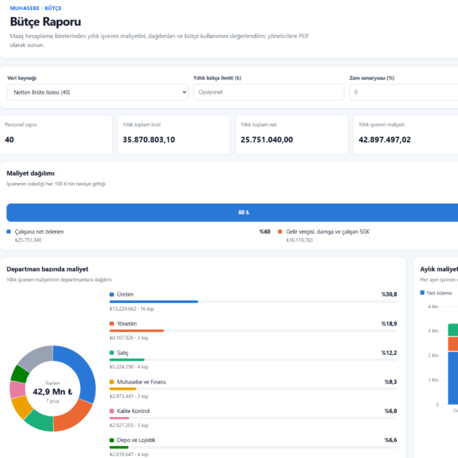
Task: Click the %9,3 percentage
Action: click(390, 382)
